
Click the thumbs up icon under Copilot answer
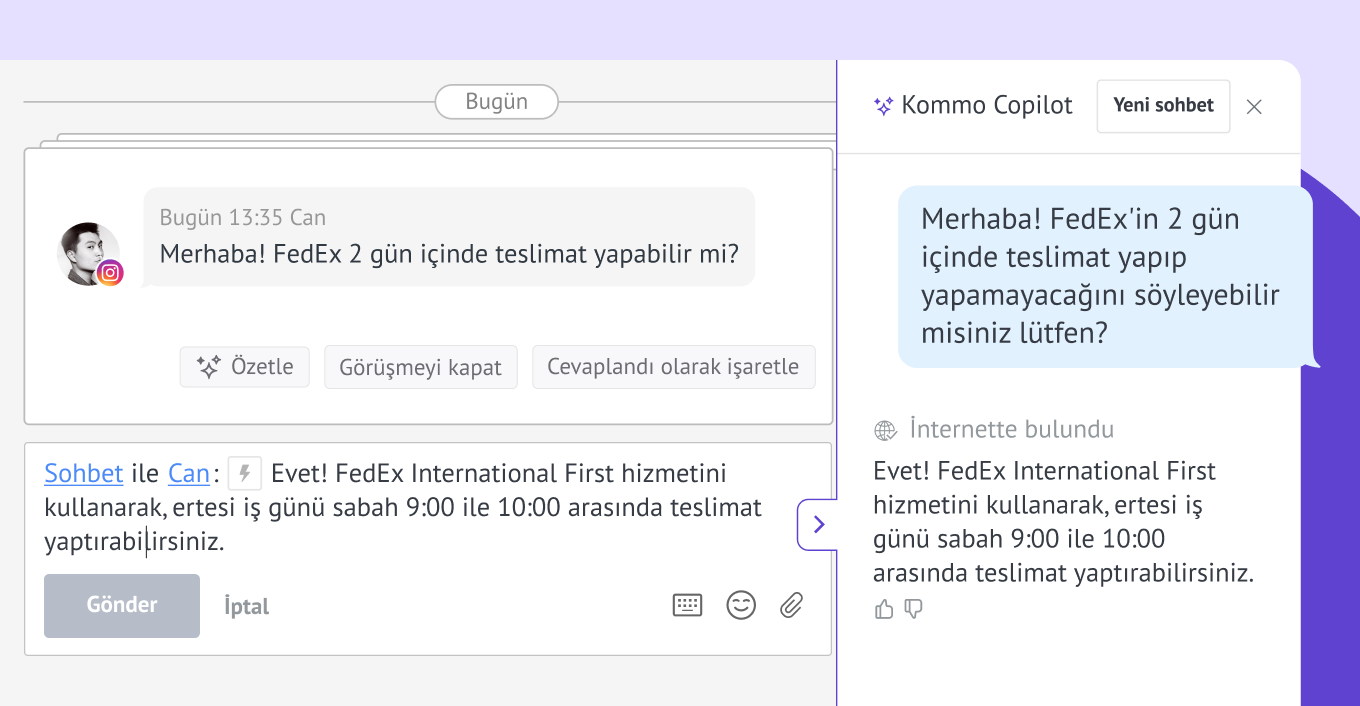(x=884, y=609)
